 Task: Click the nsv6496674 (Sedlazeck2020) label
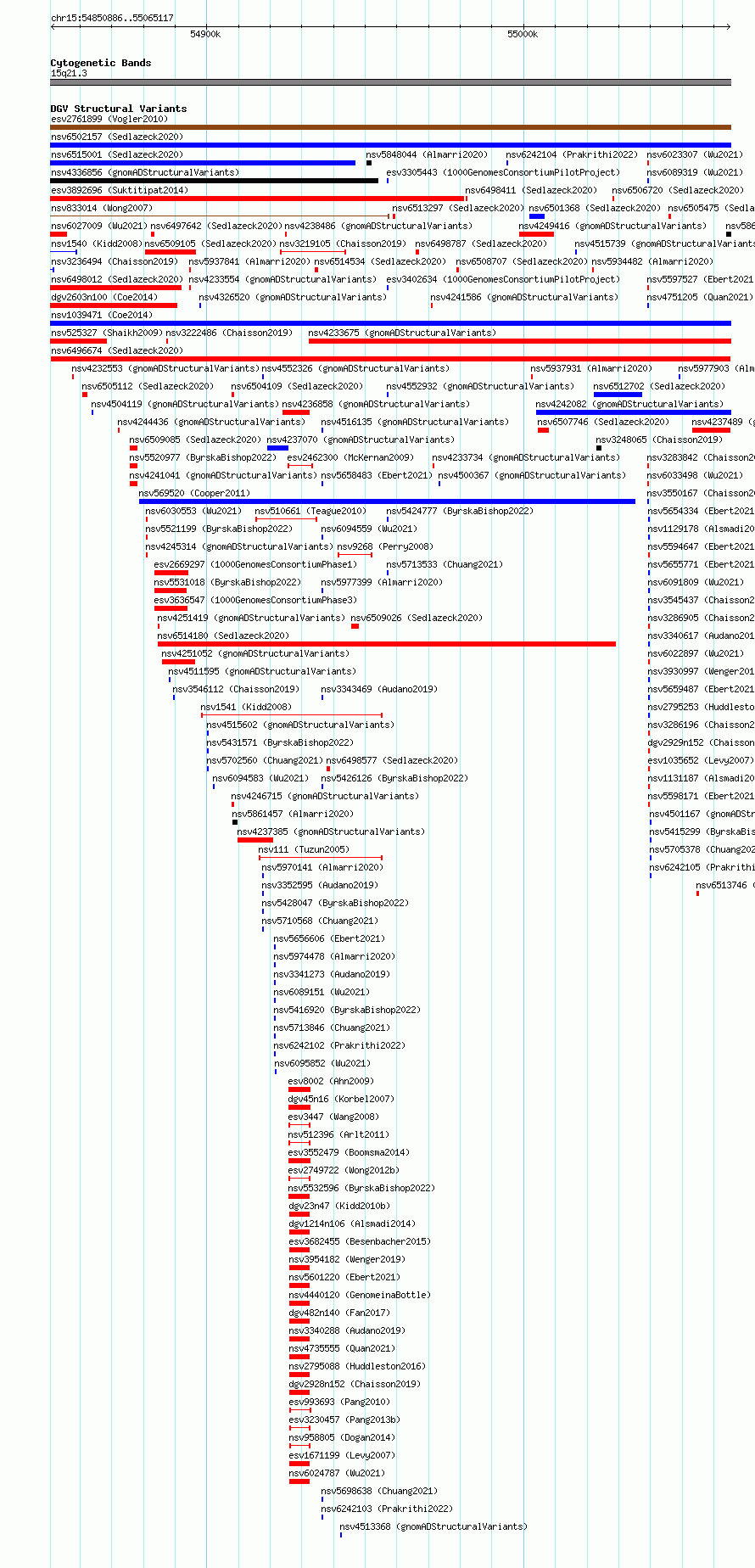pos(117,350)
